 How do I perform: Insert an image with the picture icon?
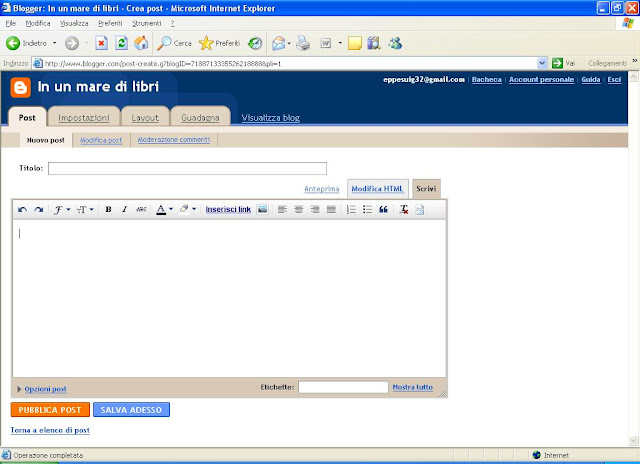pyautogui.click(x=262, y=209)
